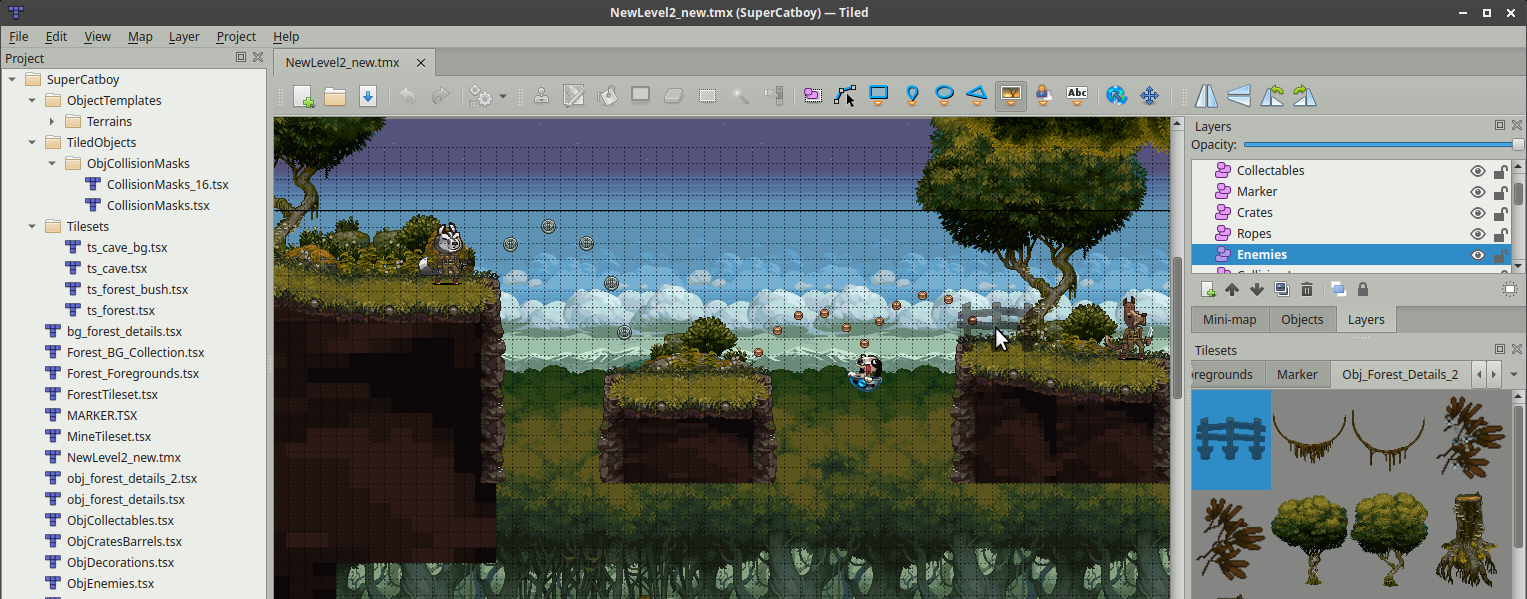Delete the selected layer via trash icon
The width and height of the screenshot is (1527, 599).
tap(1306, 289)
